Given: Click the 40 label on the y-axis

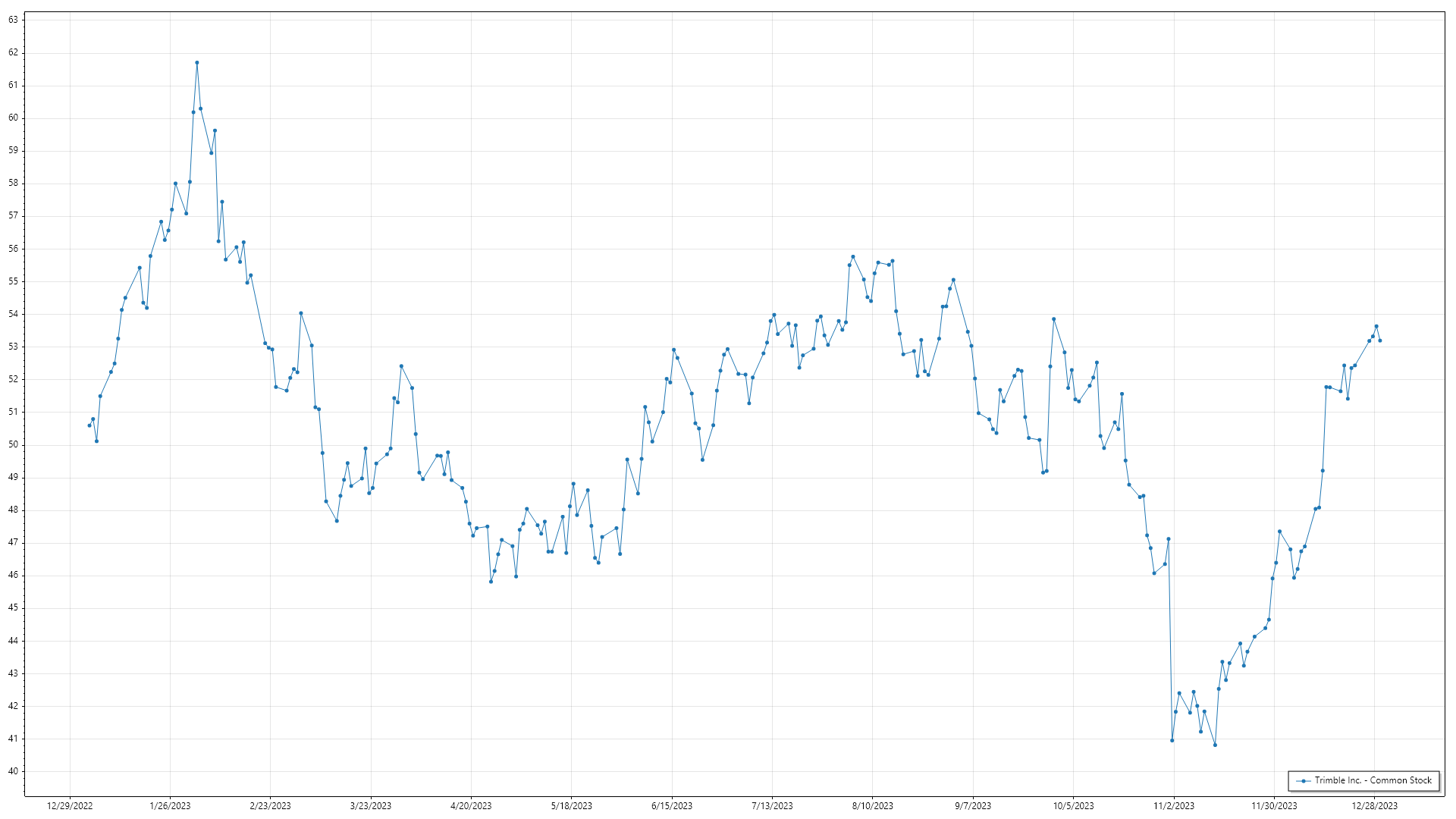Looking at the screenshot, I should pyautogui.click(x=13, y=771).
